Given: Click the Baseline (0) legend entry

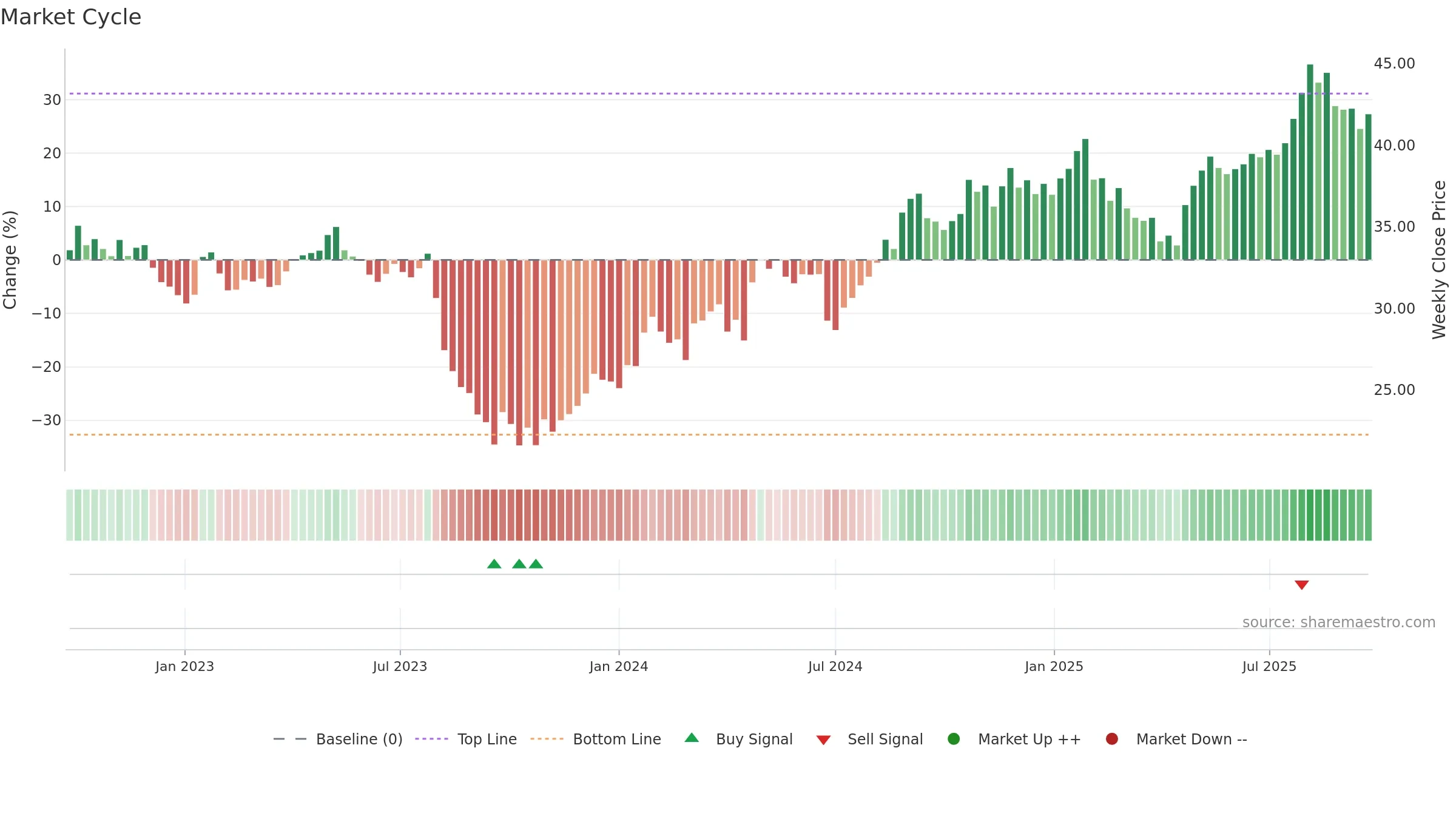Looking at the screenshot, I should (338, 739).
